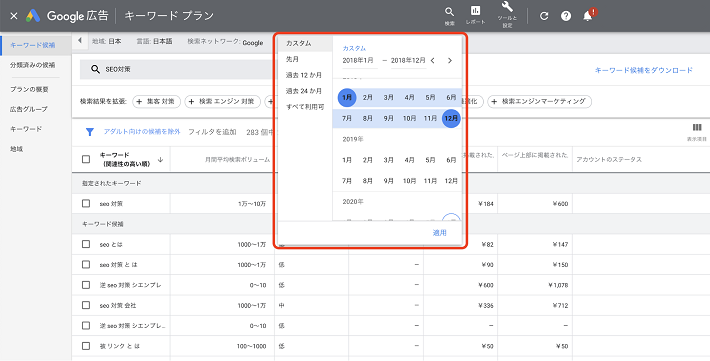710x361 pixels.
Task: Select 10月 in 2019年
Action: (409, 181)
